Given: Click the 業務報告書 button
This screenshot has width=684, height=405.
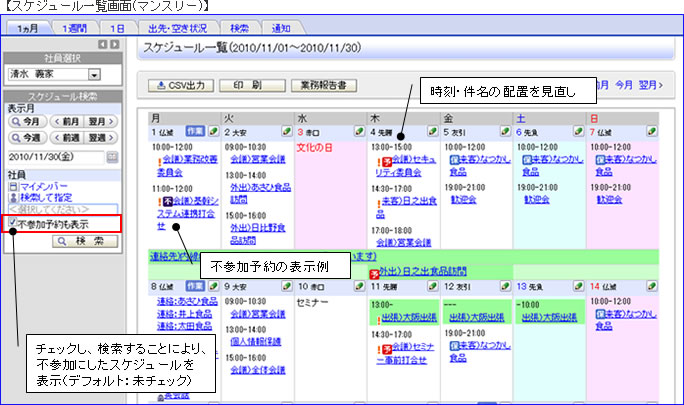Looking at the screenshot, I should pyautogui.click(x=324, y=86).
